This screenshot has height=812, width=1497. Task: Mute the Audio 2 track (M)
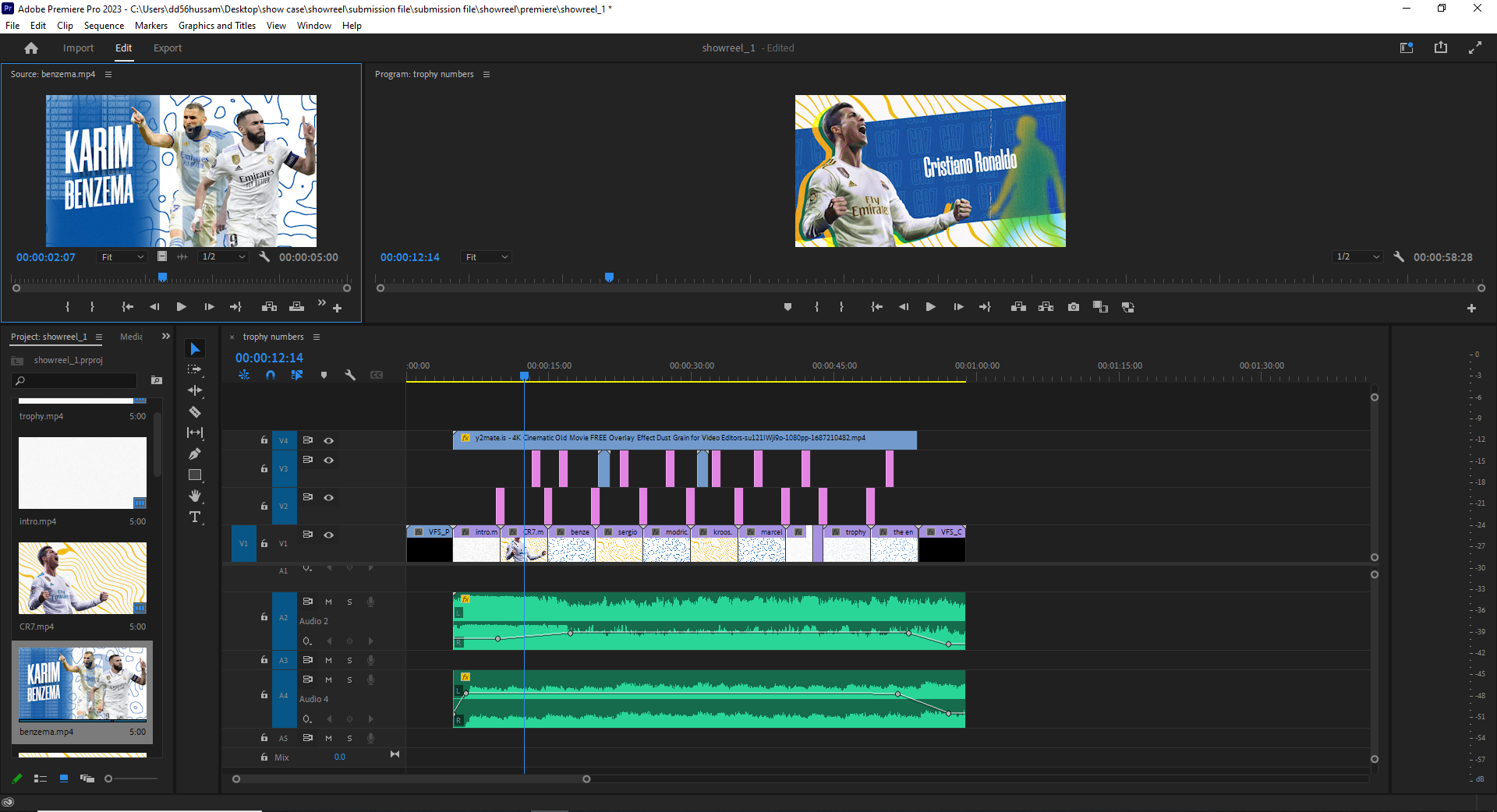coord(328,602)
